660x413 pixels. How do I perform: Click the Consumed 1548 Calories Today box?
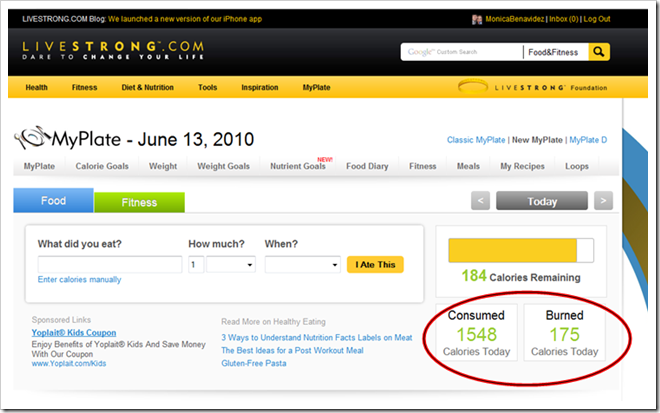[x=476, y=333]
